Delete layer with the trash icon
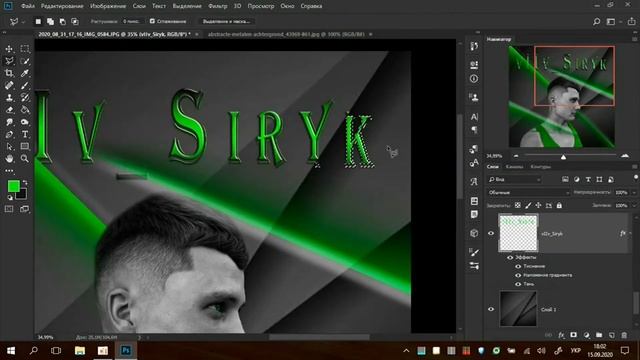Image resolution: width=640 pixels, height=360 pixels. tap(624, 335)
